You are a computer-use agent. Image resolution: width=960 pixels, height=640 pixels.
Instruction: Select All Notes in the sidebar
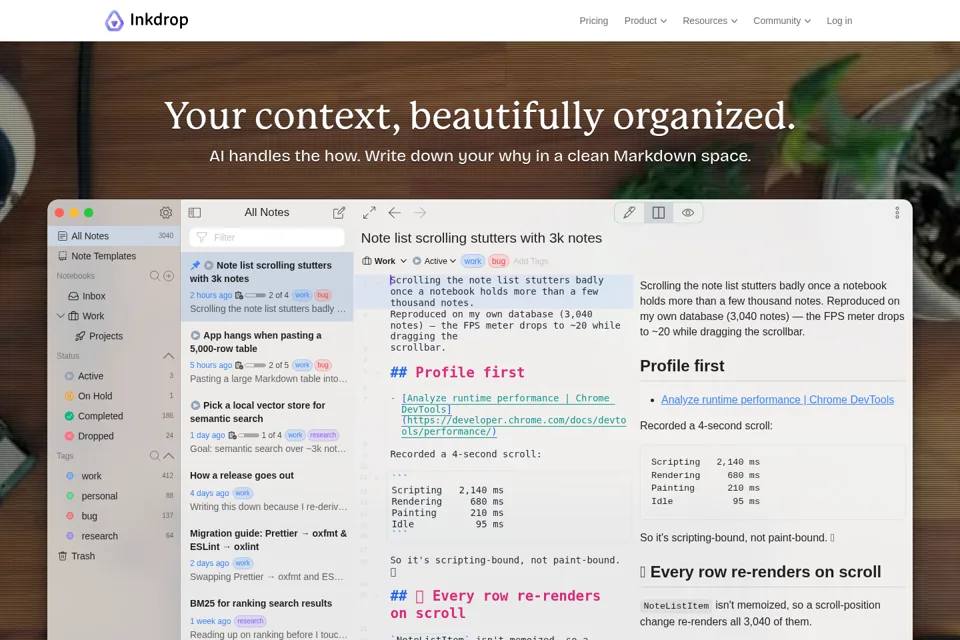click(x=114, y=236)
